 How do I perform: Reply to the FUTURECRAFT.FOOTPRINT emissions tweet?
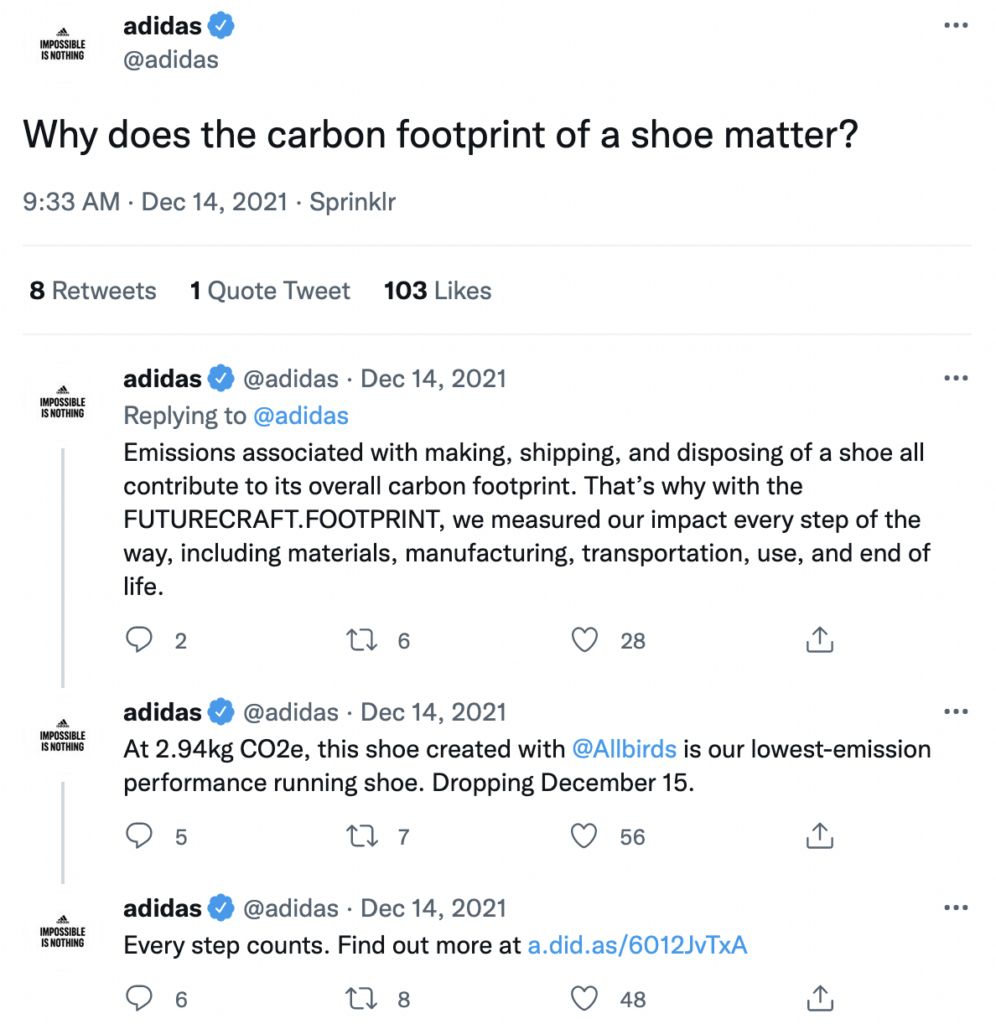click(x=139, y=640)
